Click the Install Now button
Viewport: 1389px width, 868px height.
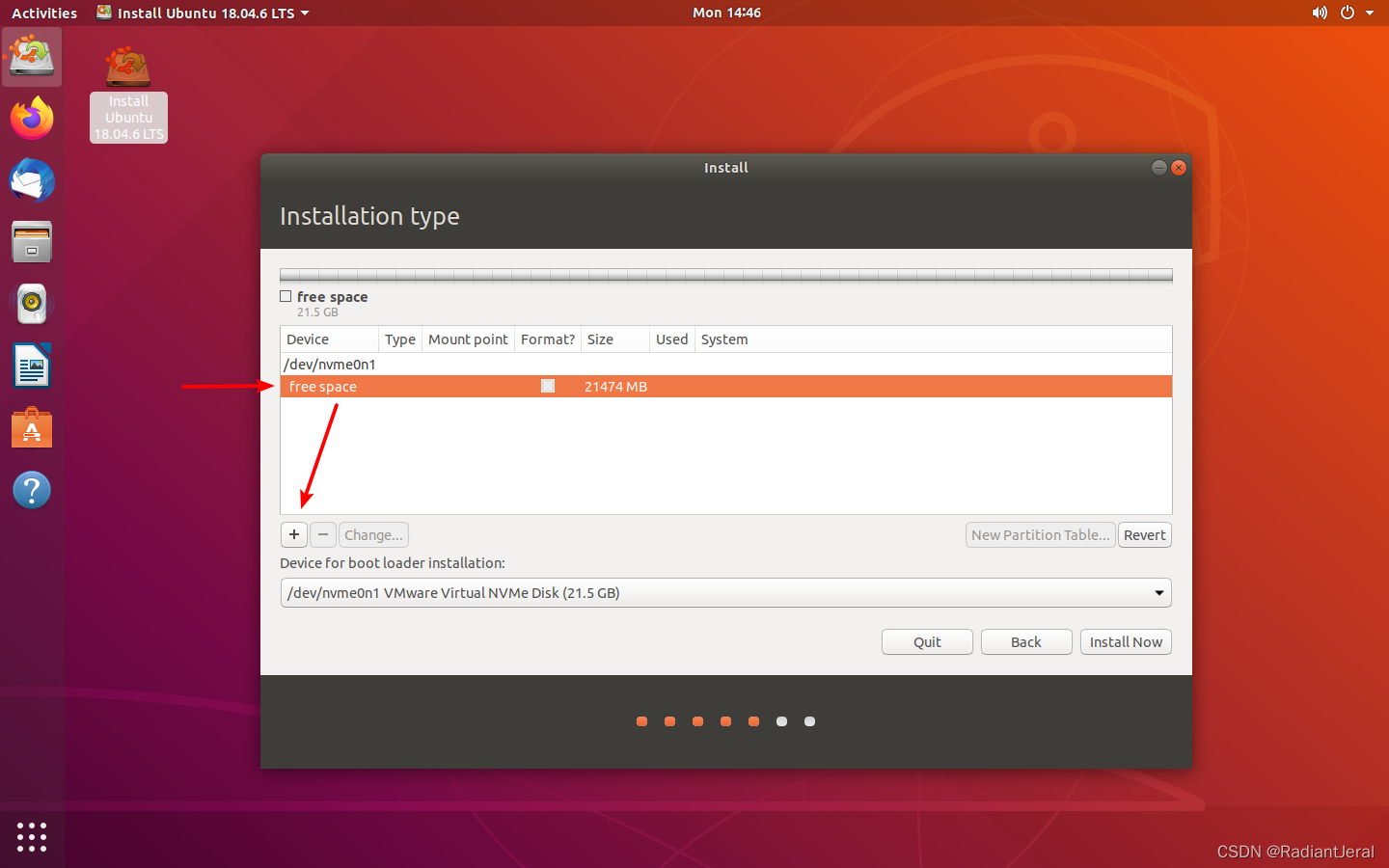[1126, 641]
